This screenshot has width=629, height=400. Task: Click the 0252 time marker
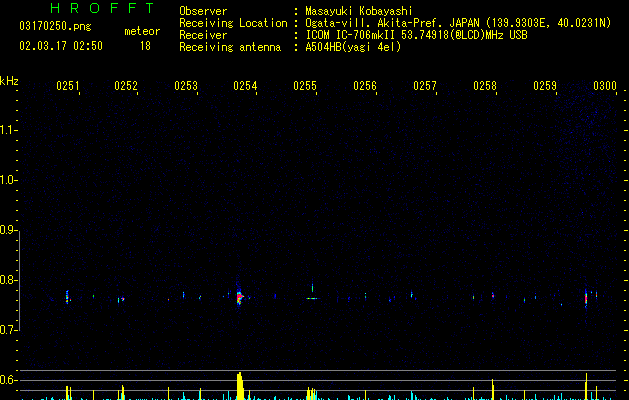(x=126, y=86)
